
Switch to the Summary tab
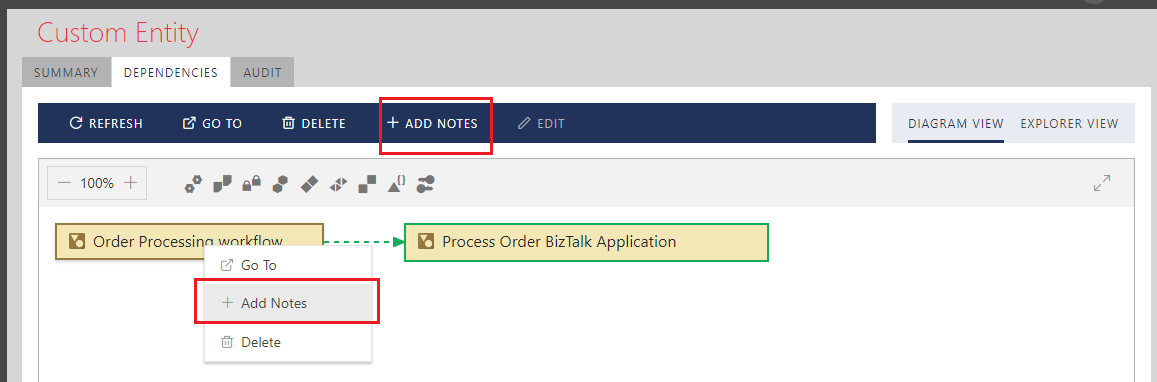coord(66,72)
